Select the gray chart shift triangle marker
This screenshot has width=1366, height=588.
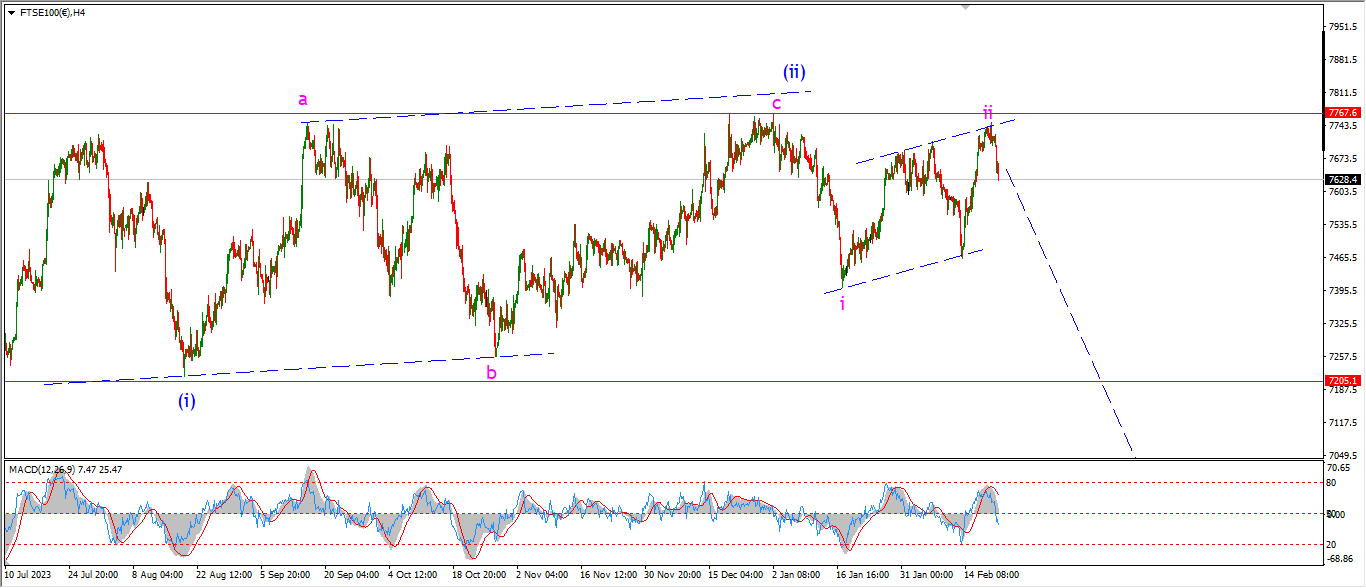pyautogui.click(x=965, y=6)
